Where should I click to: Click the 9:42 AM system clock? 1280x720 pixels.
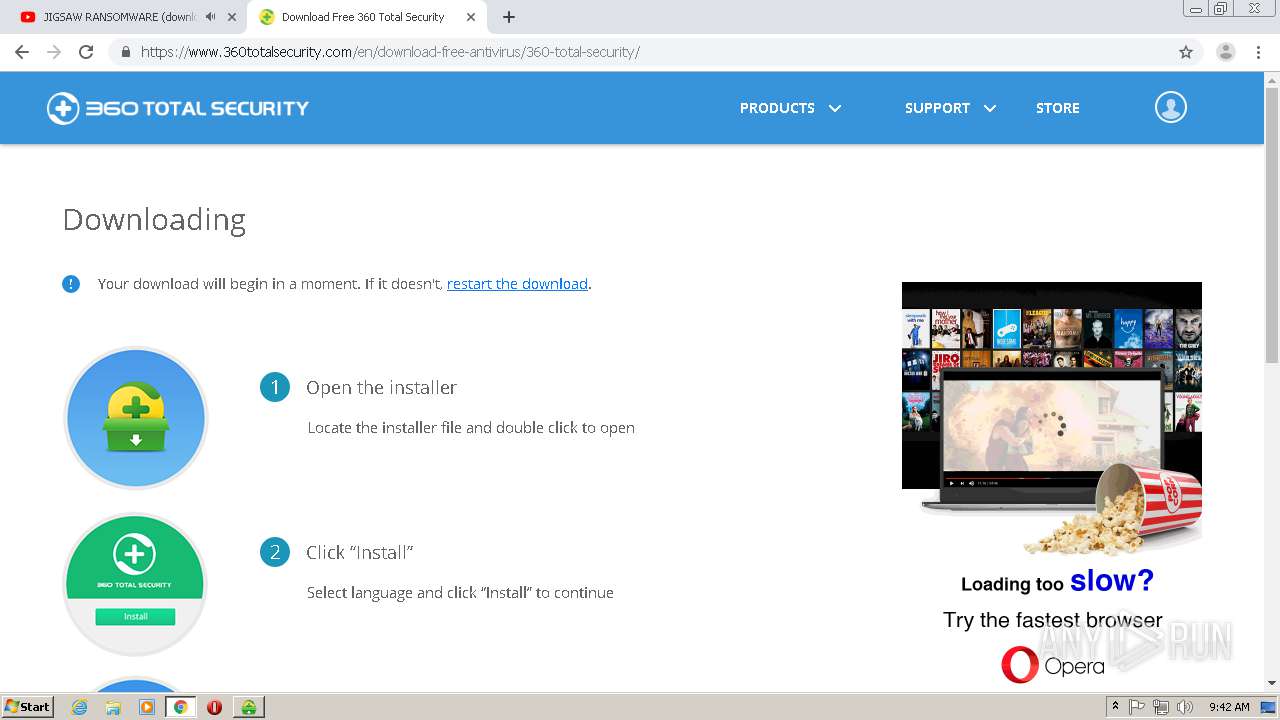1229,707
